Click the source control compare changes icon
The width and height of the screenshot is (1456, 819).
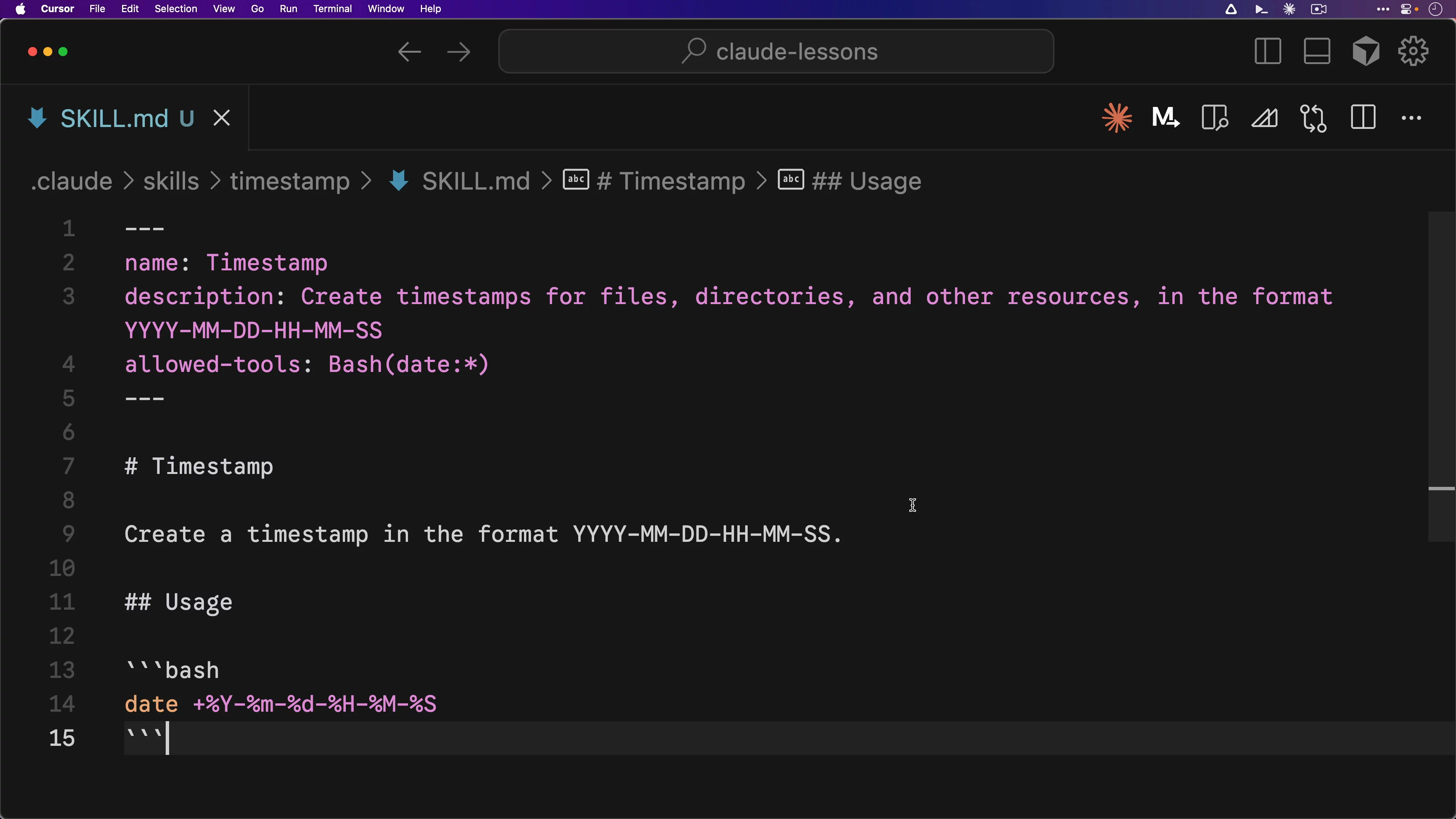pyautogui.click(x=1313, y=118)
